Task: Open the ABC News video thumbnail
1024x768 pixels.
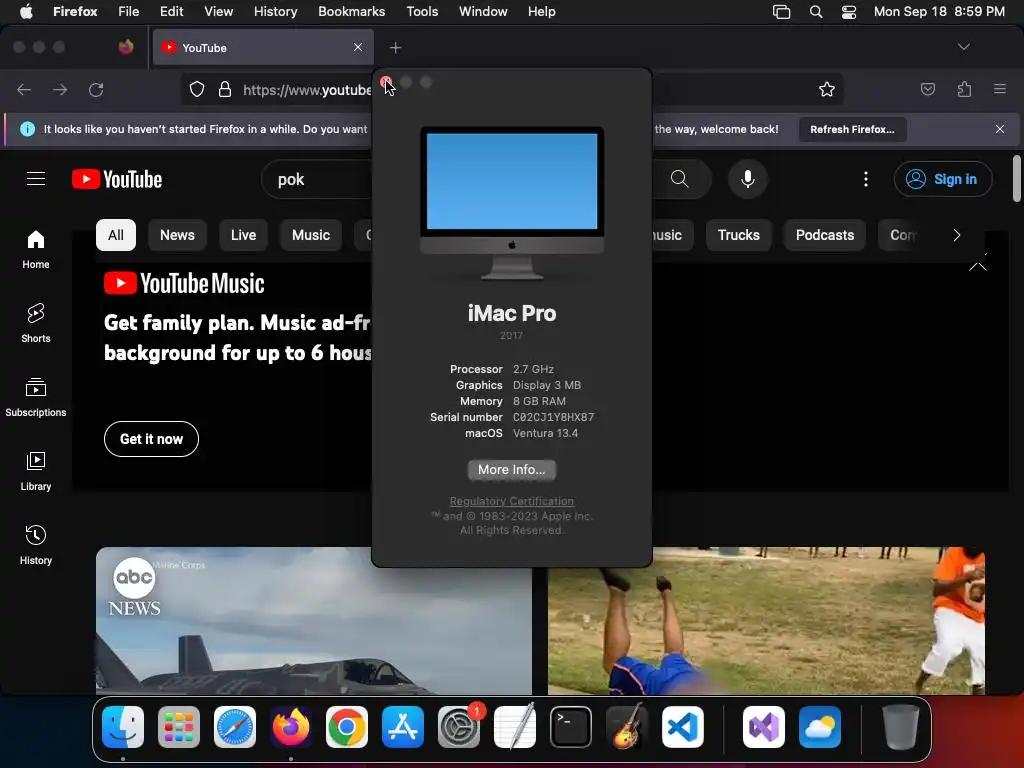Action: (313, 620)
